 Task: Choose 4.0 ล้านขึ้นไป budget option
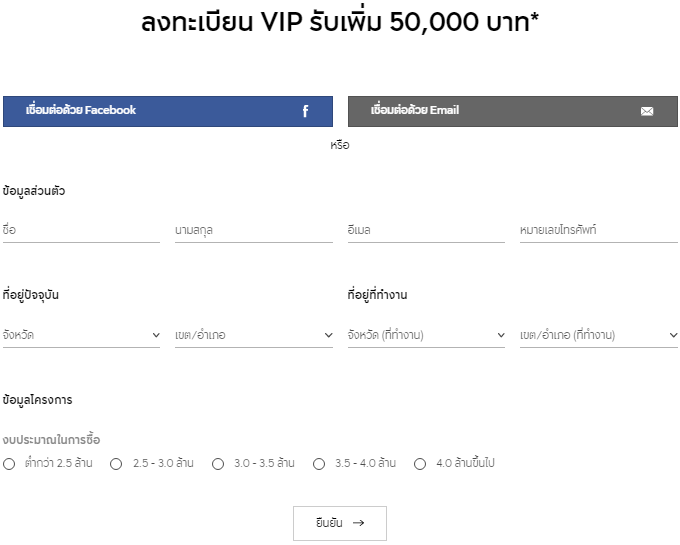click(420, 464)
